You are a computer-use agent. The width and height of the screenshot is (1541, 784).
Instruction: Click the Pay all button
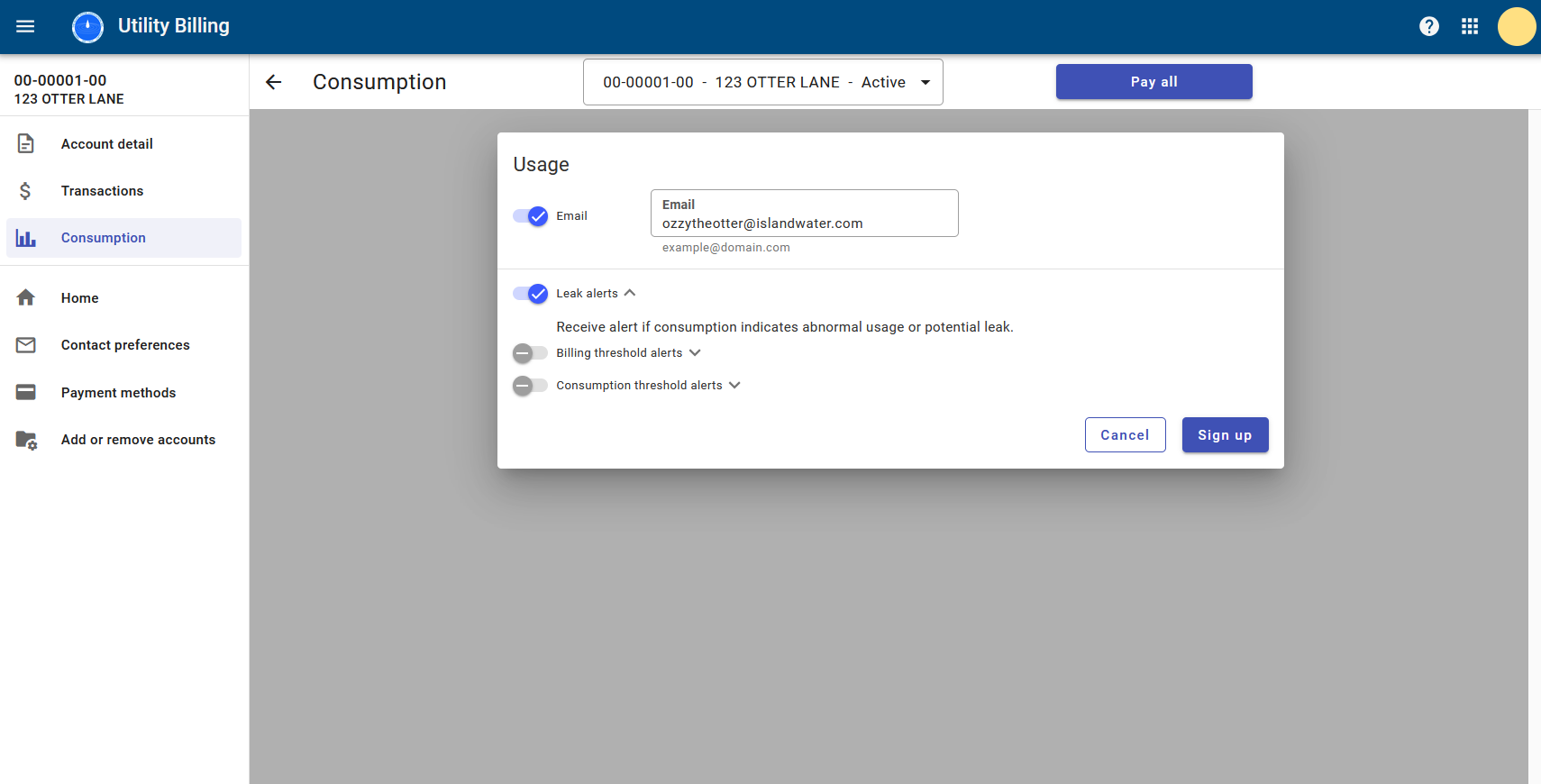point(1154,82)
